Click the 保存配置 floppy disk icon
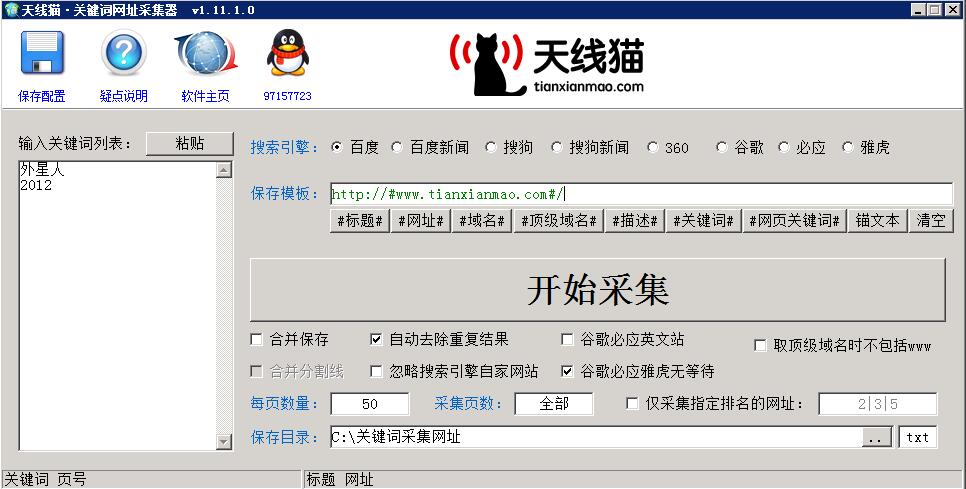This screenshot has width=966, height=489. [42, 53]
